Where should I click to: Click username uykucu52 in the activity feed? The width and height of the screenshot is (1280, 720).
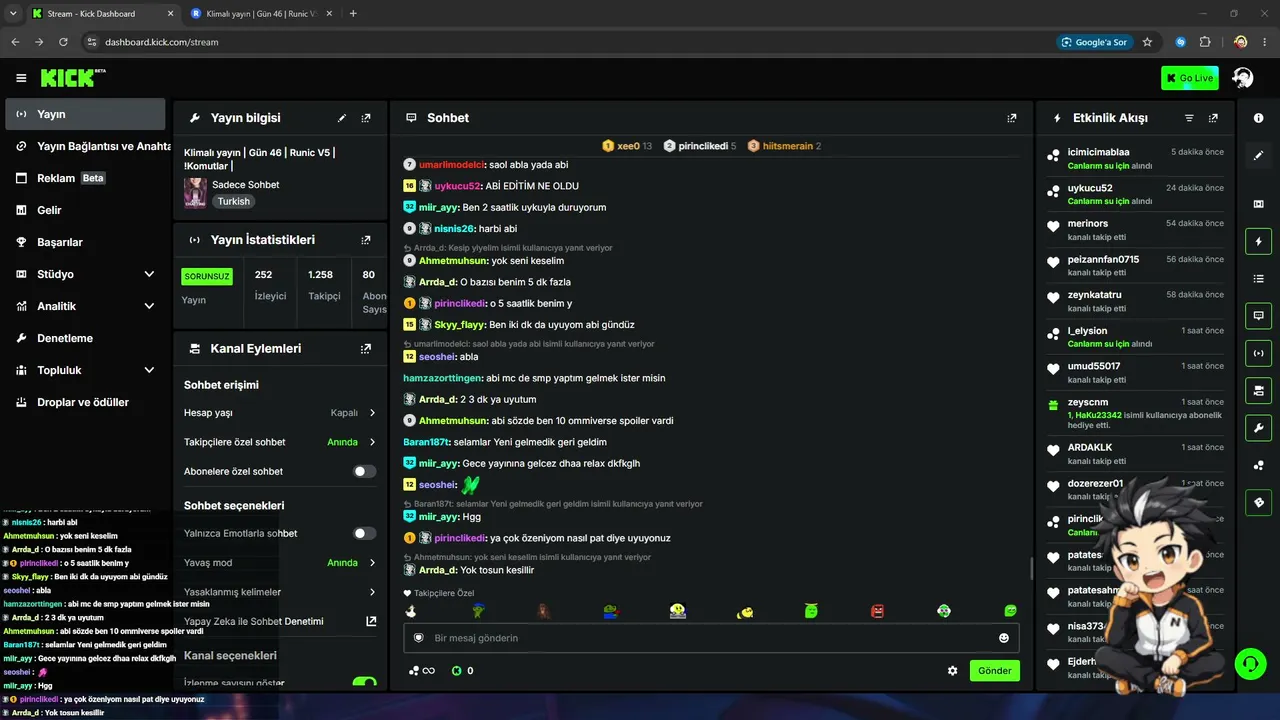[1090, 188]
